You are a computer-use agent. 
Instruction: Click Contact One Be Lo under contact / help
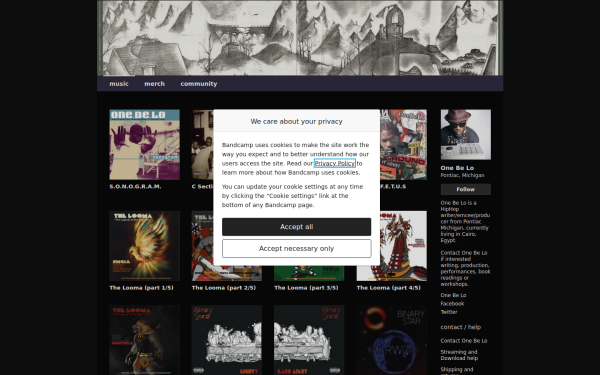(x=464, y=341)
